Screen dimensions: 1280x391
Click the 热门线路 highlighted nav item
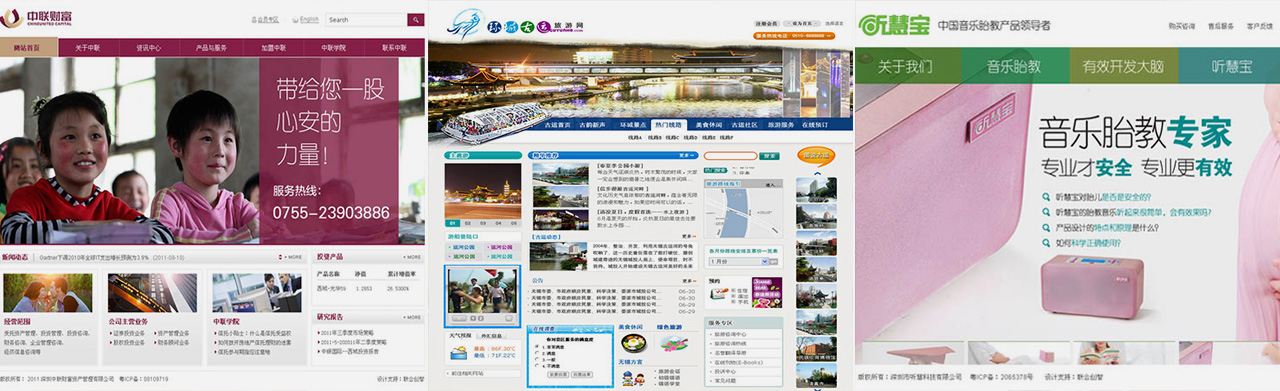tap(668, 125)
